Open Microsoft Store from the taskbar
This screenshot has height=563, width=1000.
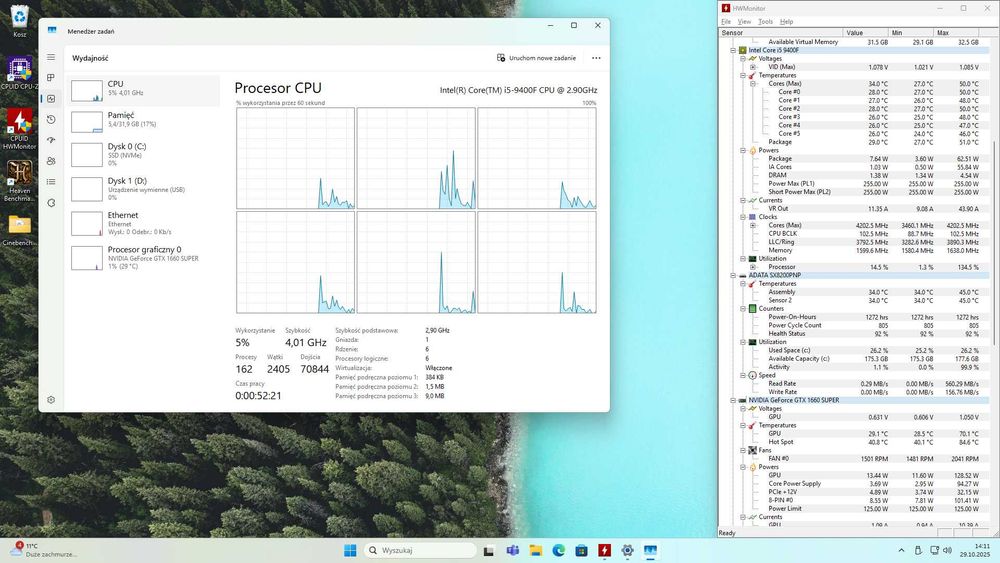click(581, 550)
